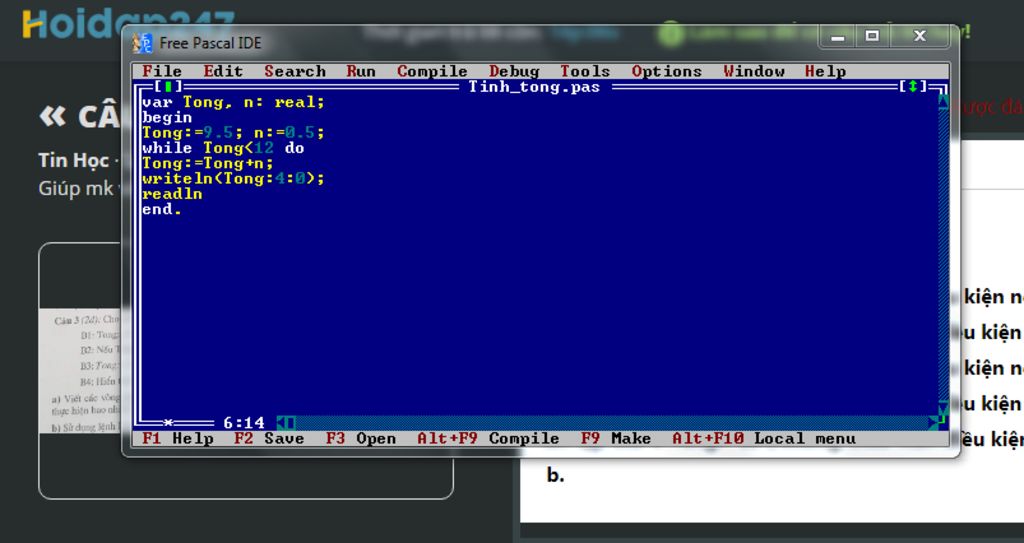This screenshot has width=1024, height=543.
Task: Click the horizontal scrollbar left arrow
Action: tap(281, 423)
